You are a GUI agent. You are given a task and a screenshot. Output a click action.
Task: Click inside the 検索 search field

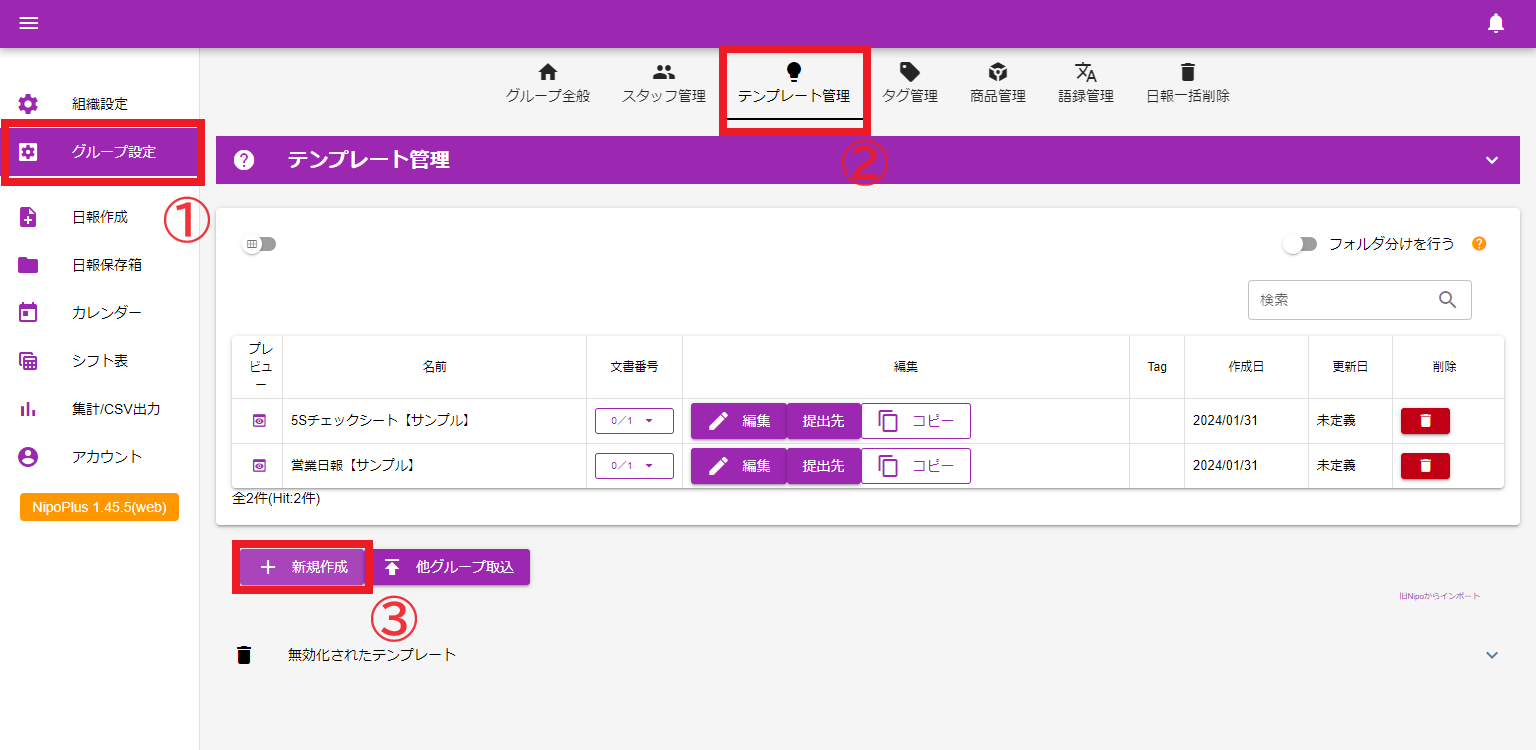coord(1340,299)
